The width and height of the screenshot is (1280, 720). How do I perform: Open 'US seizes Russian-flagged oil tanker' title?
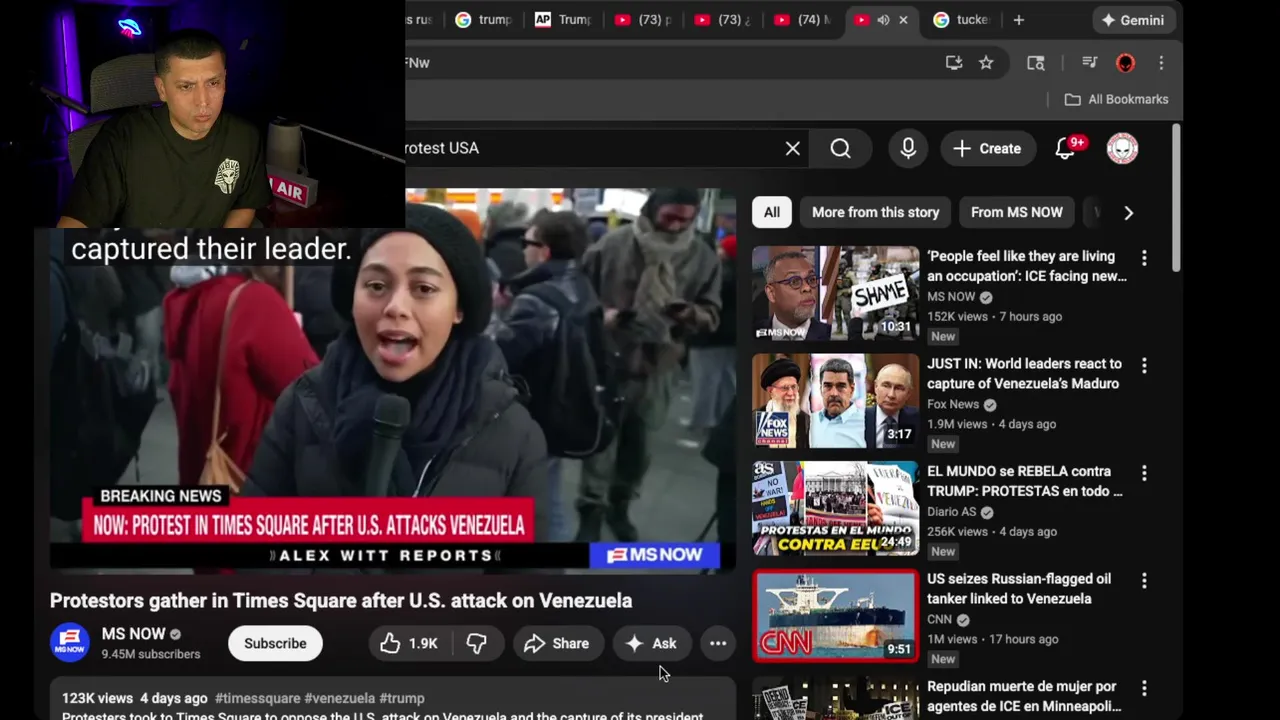pos(1019,588)
